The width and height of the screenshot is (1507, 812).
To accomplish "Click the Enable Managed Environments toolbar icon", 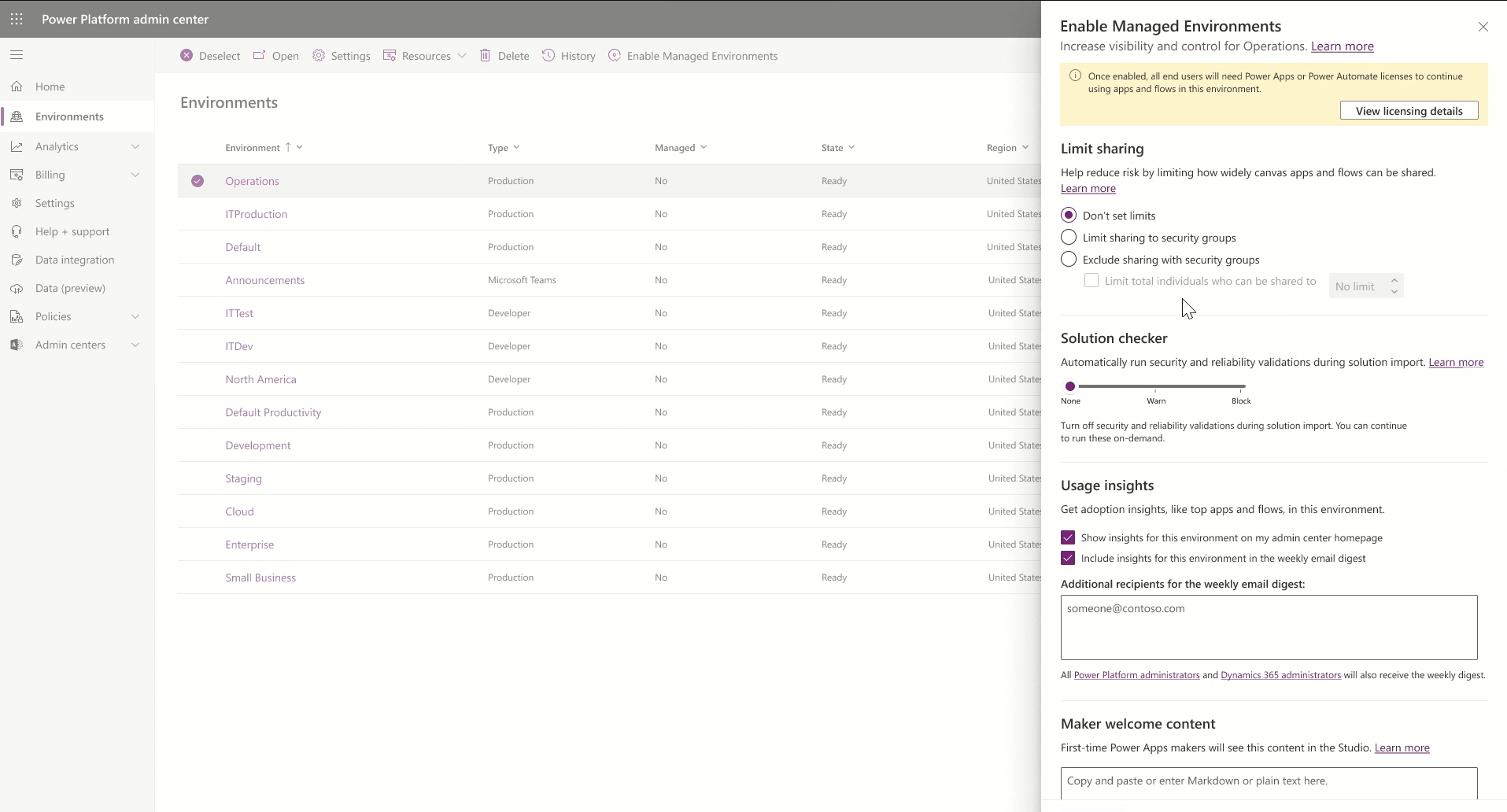I will (615, 55).
